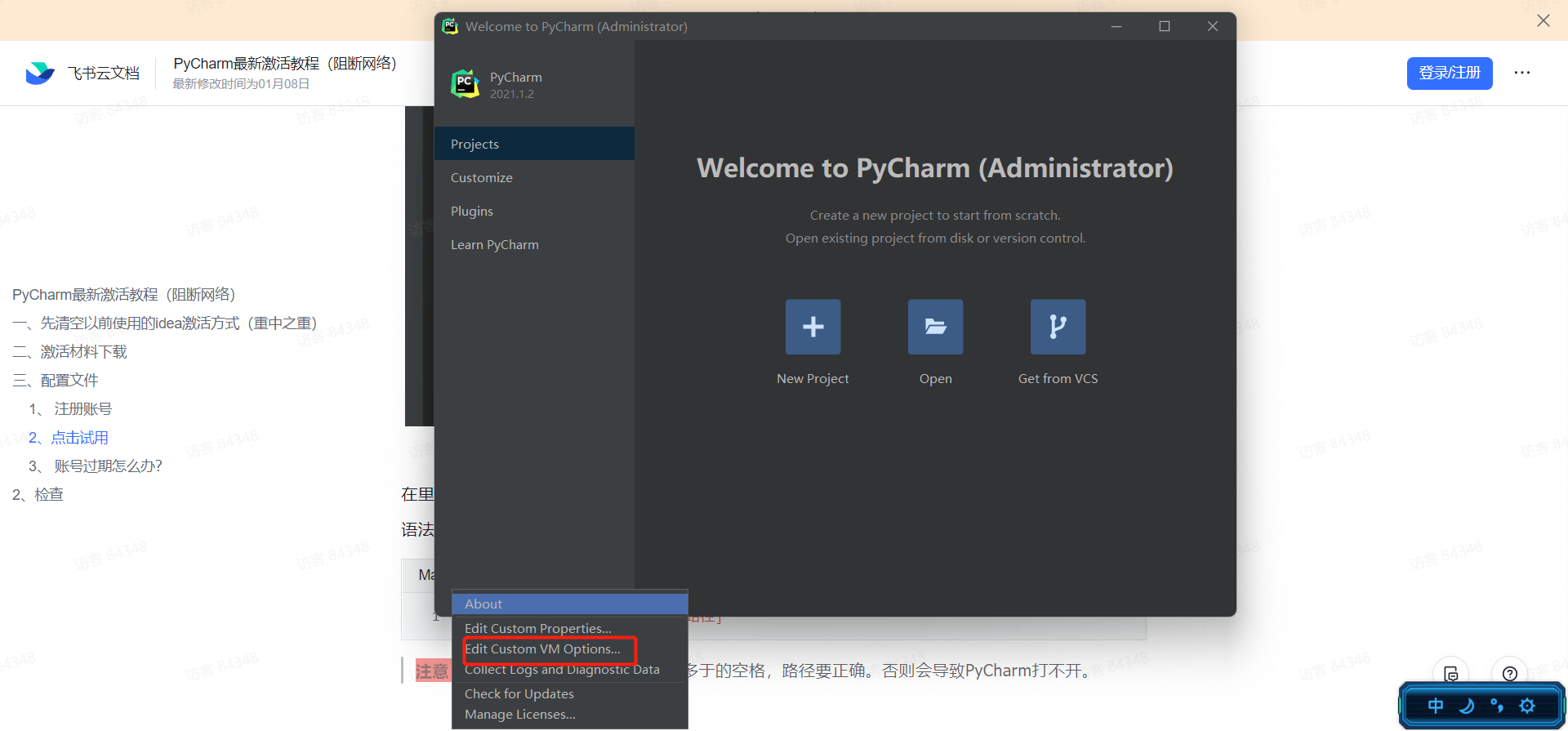Maximize the PyCharm welcome window

pyautogui.click(x=1165, y=26)
